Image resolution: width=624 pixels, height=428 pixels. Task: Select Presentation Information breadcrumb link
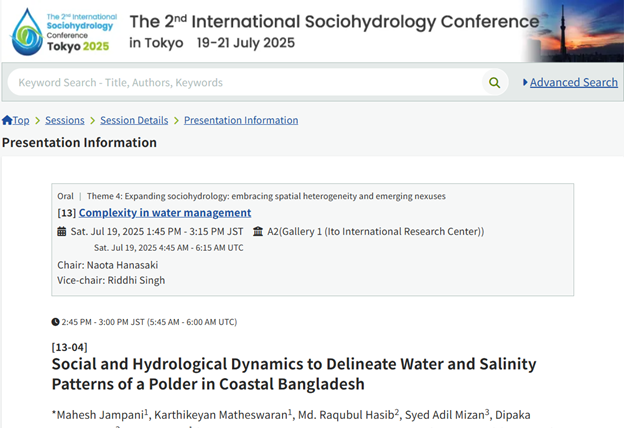point(241,121)
